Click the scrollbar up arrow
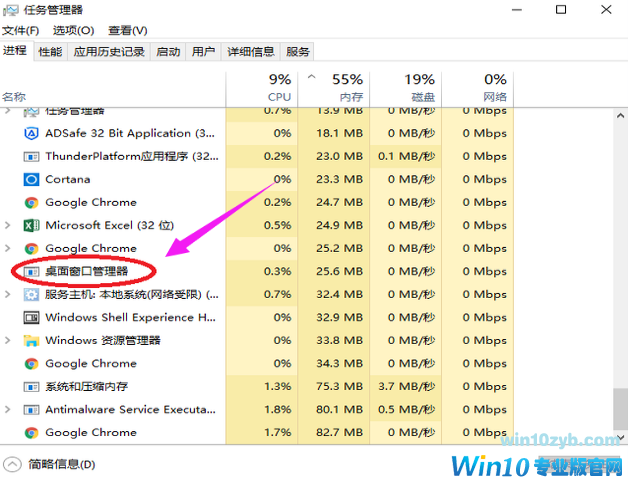This screenshot has height=480, width=628. pos(620,116)
